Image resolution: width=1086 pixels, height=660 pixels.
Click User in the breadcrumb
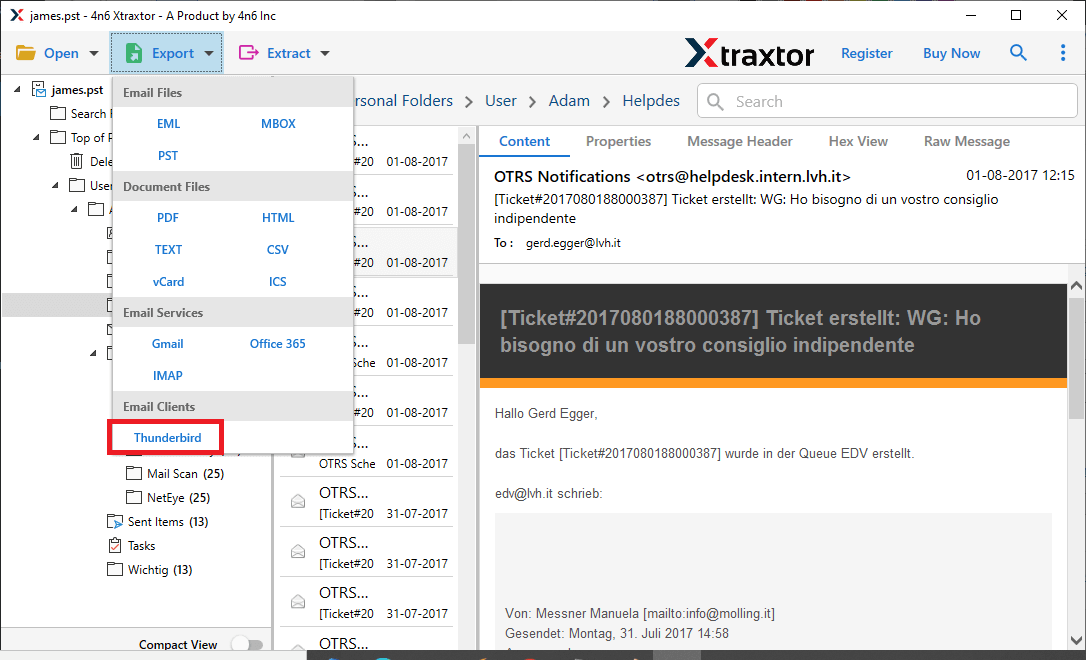pos(501,101)
